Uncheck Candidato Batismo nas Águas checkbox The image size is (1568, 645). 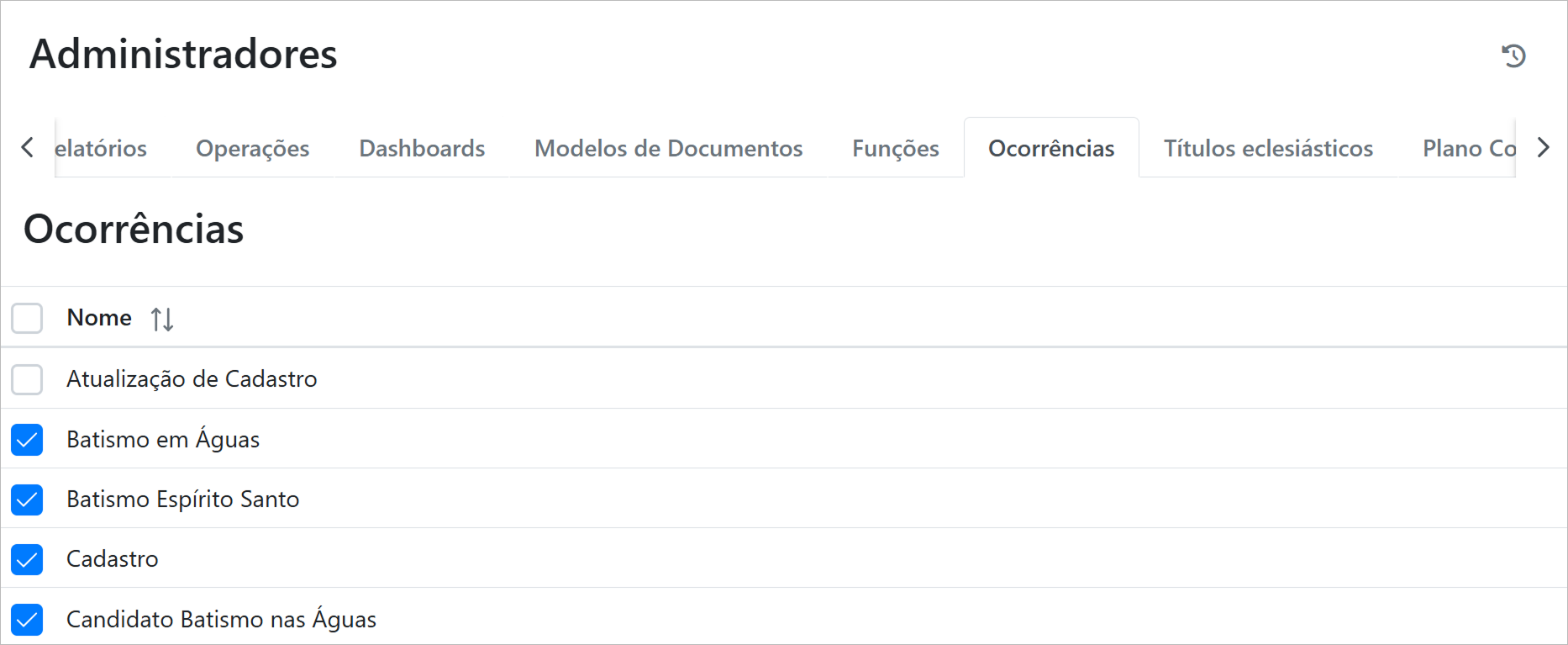click(27, 620)
